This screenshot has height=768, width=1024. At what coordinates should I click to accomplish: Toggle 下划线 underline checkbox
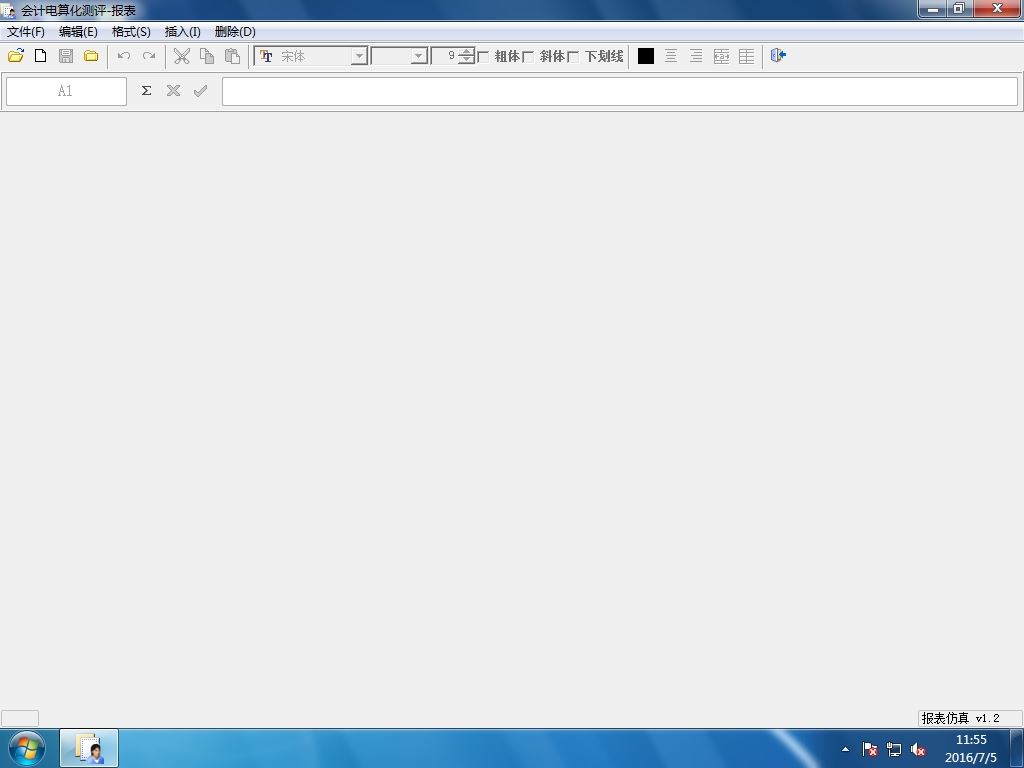(x=573, y=57)
